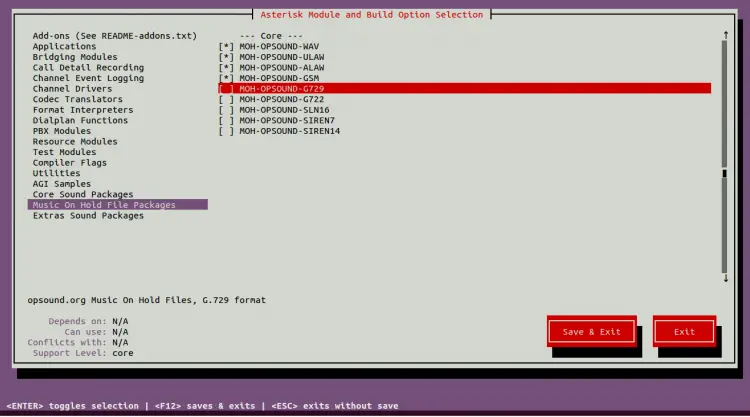This screenshot has width=750, height=417.
Task: Click the Save & Exit button
Action: tap(592, 331)
